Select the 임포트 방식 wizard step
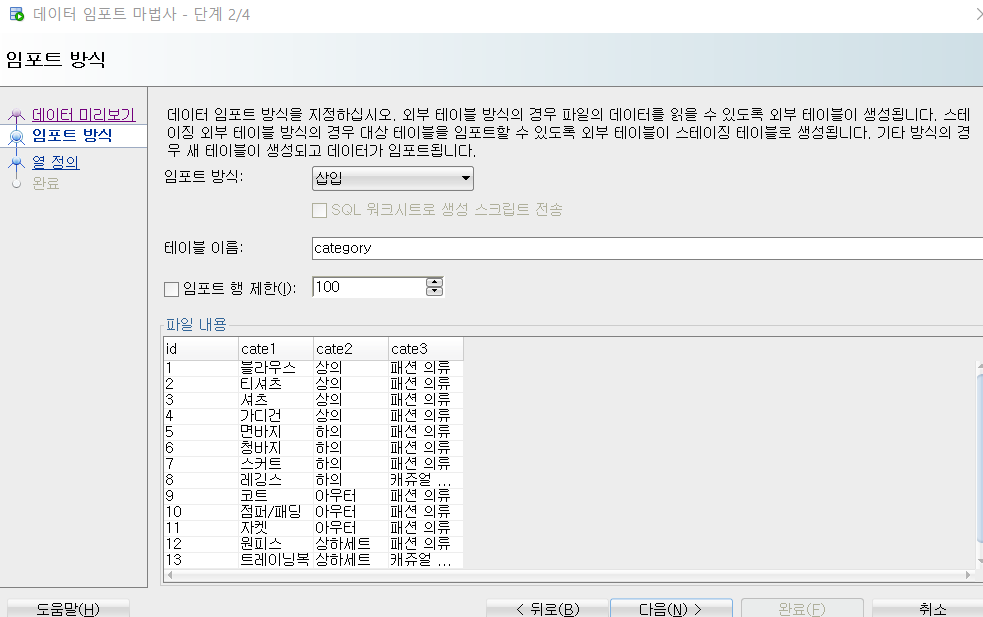 click(x=72, y=135)
